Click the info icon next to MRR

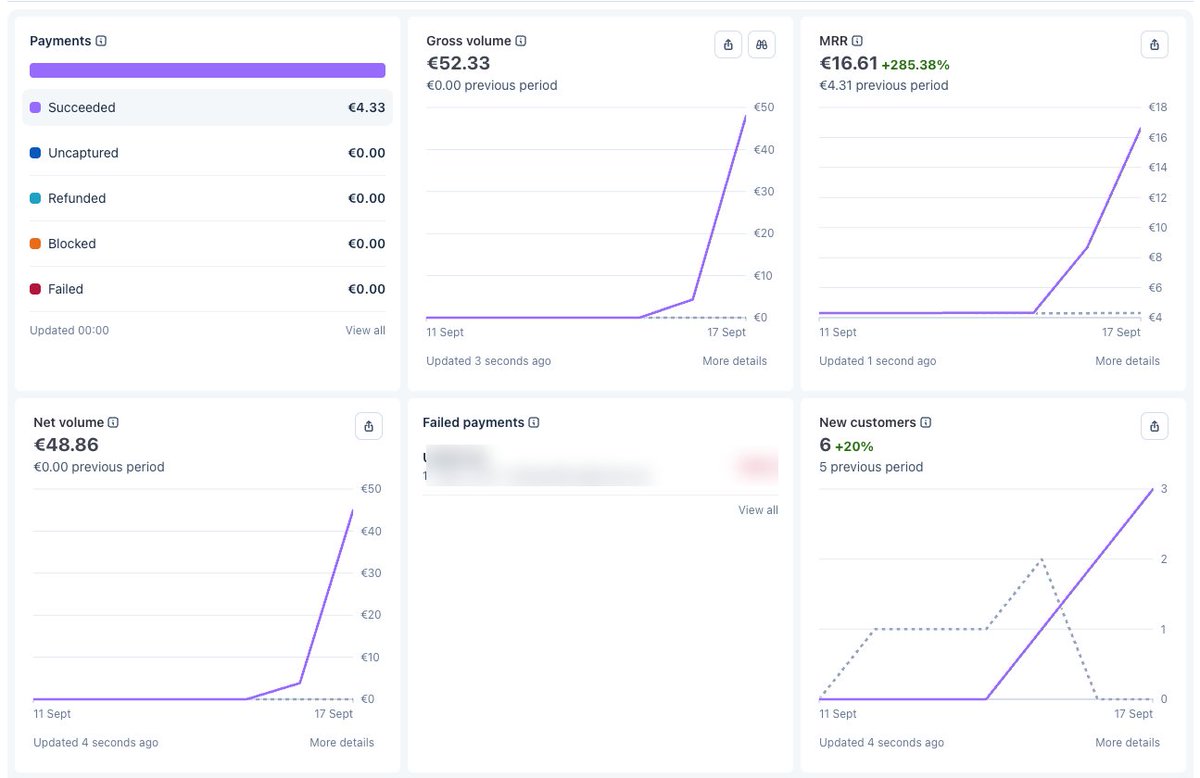pyautogui.click(x=857, y=41)
